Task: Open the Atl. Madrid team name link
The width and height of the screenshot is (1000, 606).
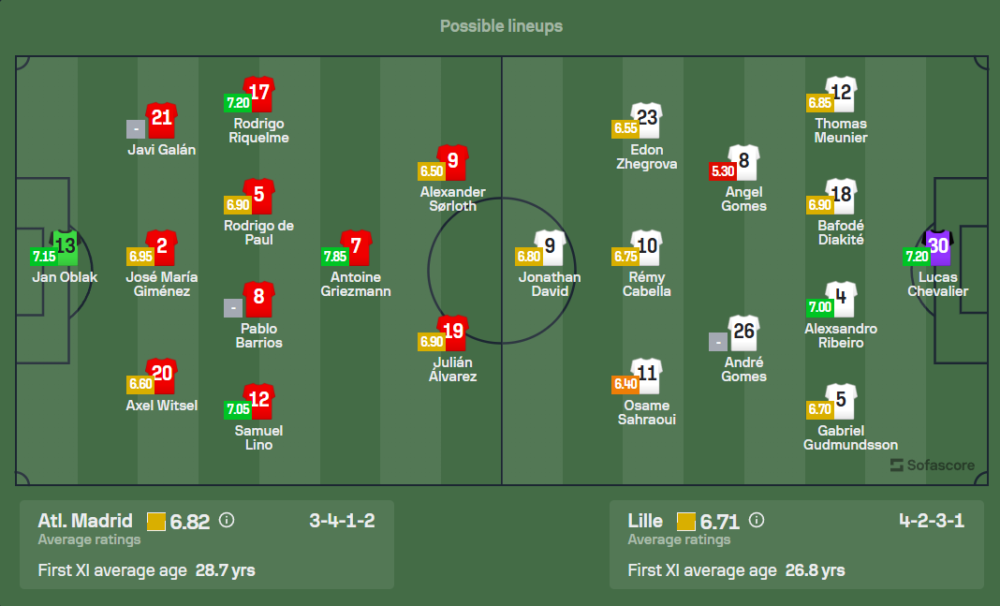Action: 85,520
